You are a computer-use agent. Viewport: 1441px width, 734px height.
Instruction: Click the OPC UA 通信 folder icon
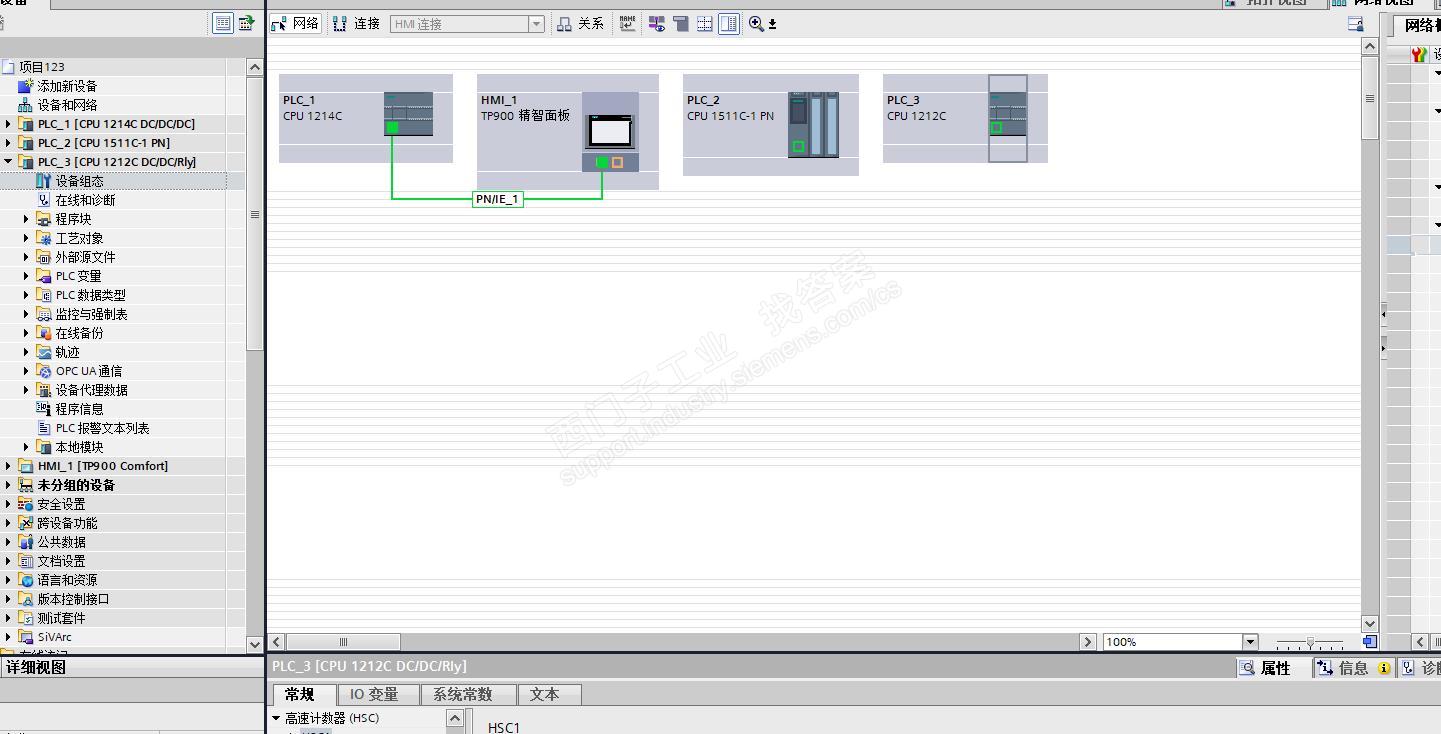tap(44, 371)
